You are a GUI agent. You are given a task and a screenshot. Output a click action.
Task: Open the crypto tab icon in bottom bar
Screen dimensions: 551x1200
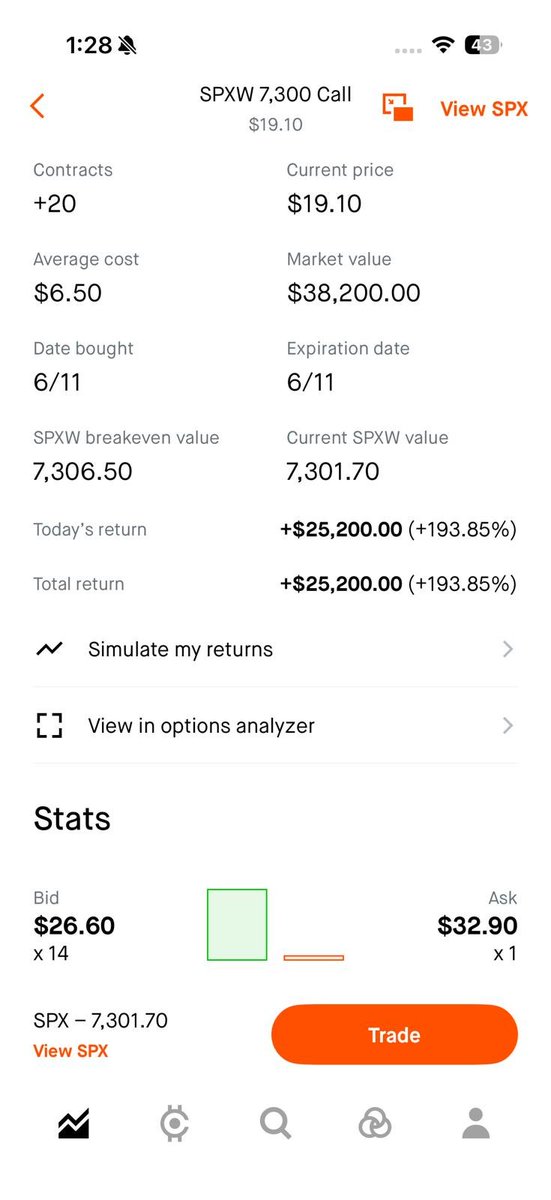point(175,1124)
